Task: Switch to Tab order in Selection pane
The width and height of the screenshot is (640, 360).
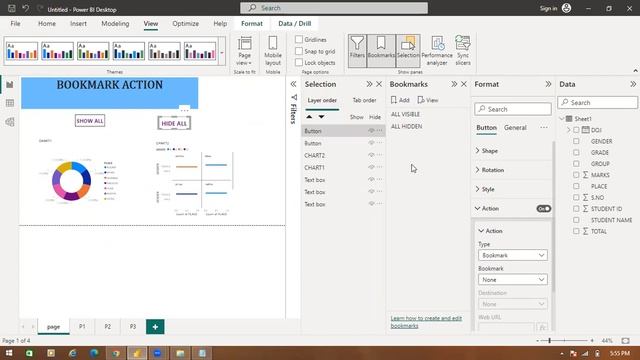Action: click(364, 100)
